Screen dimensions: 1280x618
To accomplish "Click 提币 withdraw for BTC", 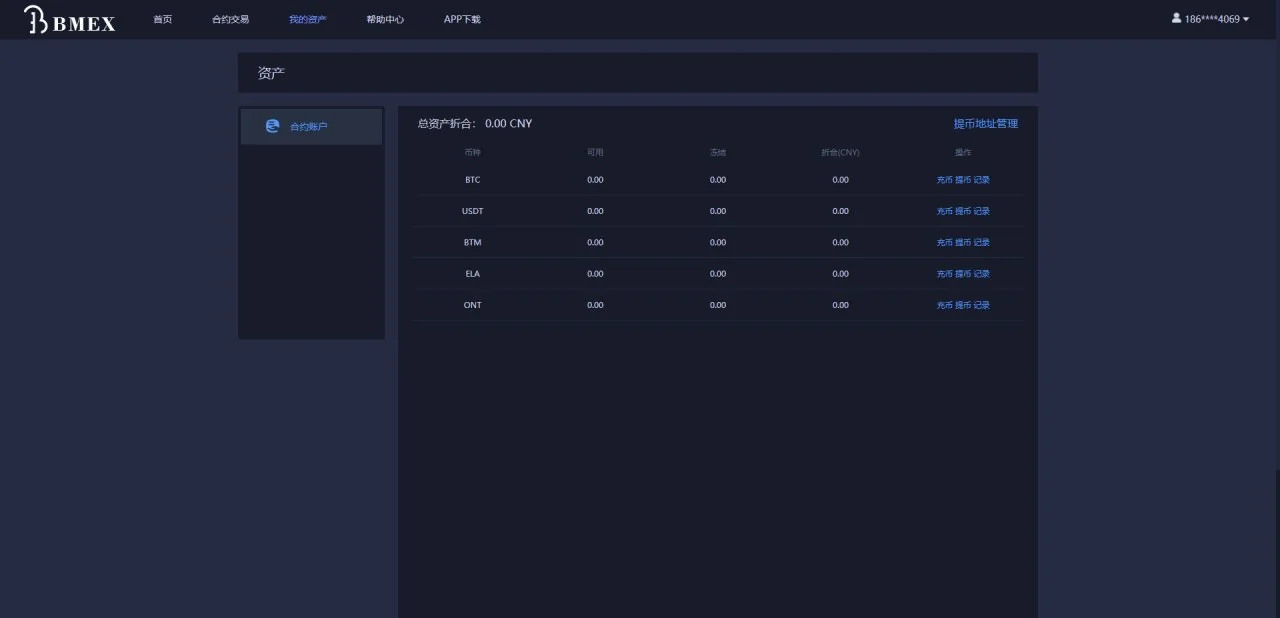I will (963, 180).
